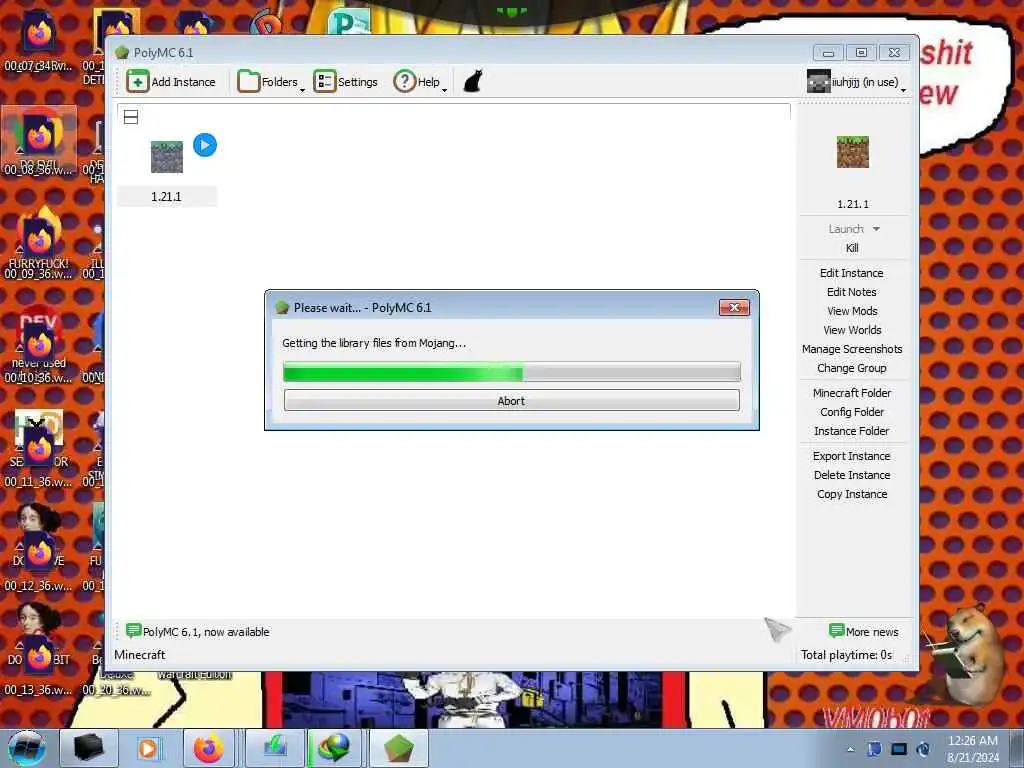Open the Minecraft Folder
Image resolution: width=1024 pixels, height=768 pixels.
[x=852, y=392]
